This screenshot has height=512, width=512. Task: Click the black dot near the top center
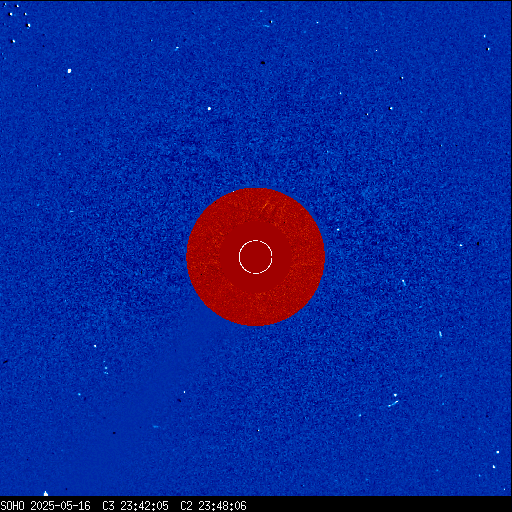coord(263,62)
